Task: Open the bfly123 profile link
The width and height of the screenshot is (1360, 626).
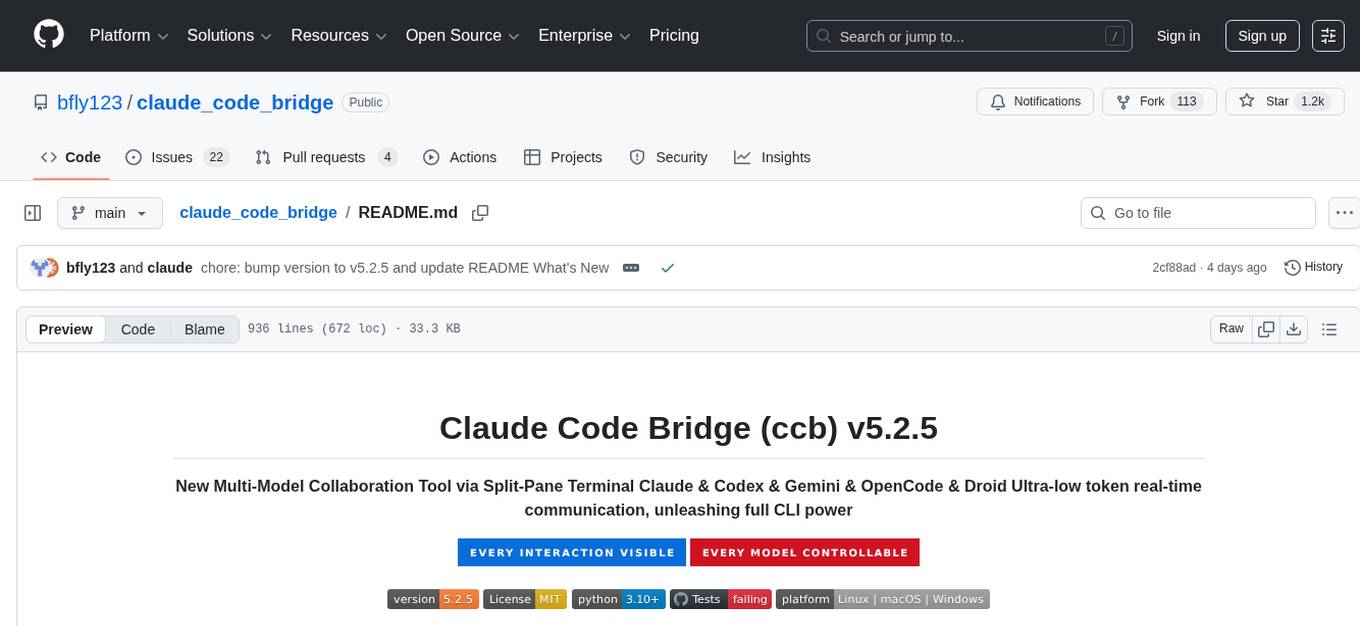Action: click(x=89, y=102)
